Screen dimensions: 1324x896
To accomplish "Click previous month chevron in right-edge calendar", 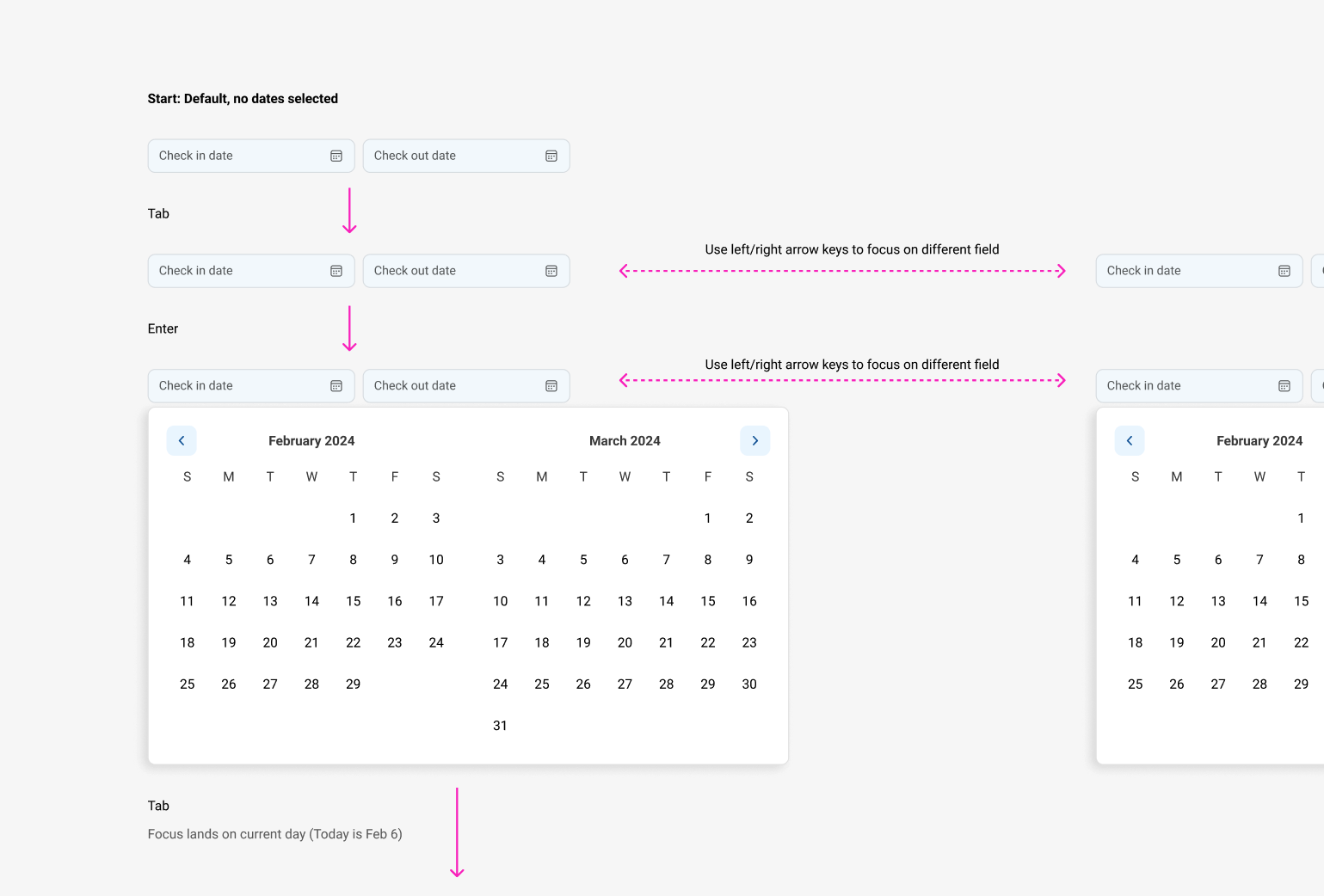I will (1130, 440).
